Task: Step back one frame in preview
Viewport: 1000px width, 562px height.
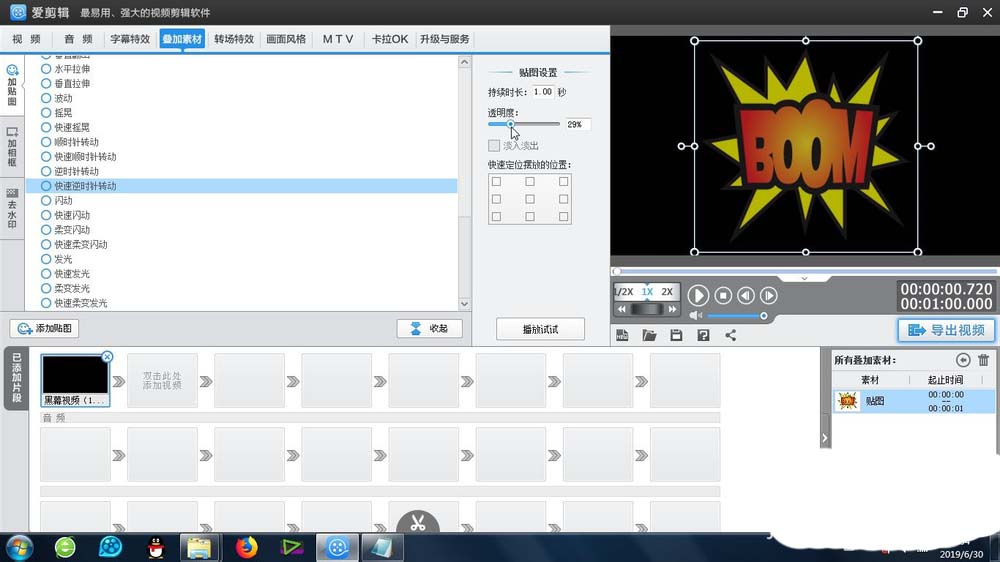Action: [x=746, y=295]
